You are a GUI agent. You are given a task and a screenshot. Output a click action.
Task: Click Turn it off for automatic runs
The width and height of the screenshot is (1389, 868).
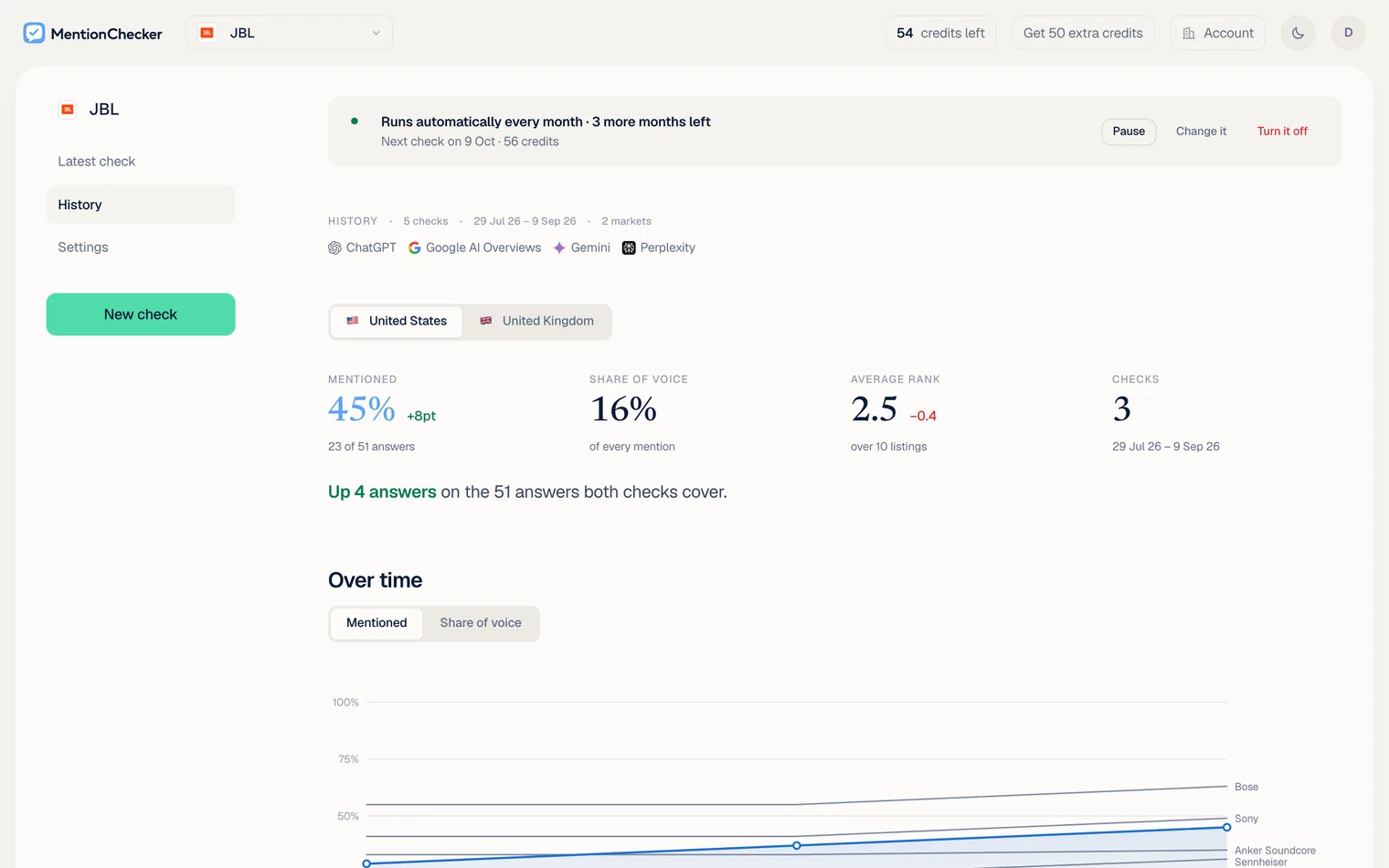1282,132
